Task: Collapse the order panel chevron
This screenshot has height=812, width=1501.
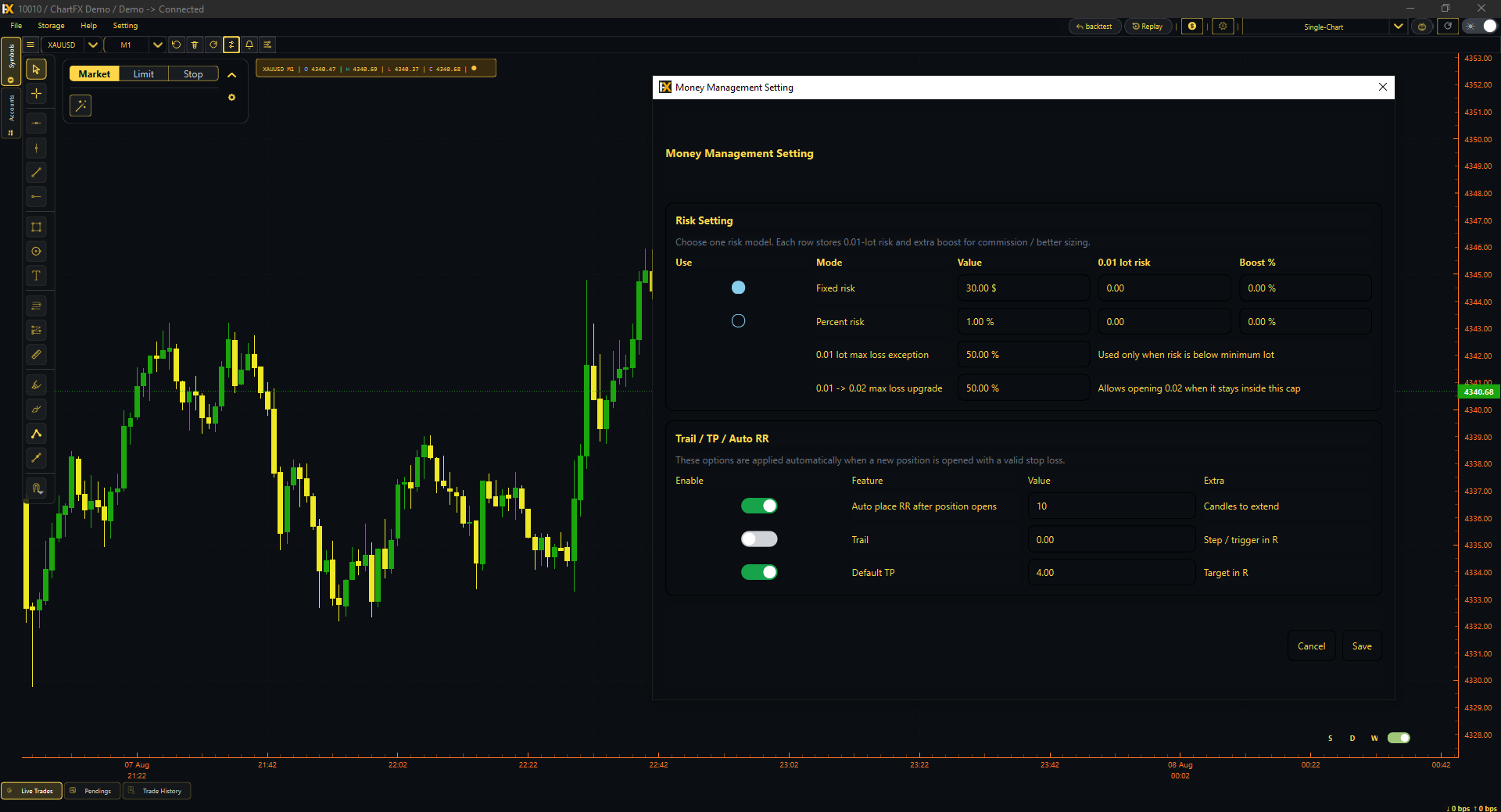Action: [231, 75]
